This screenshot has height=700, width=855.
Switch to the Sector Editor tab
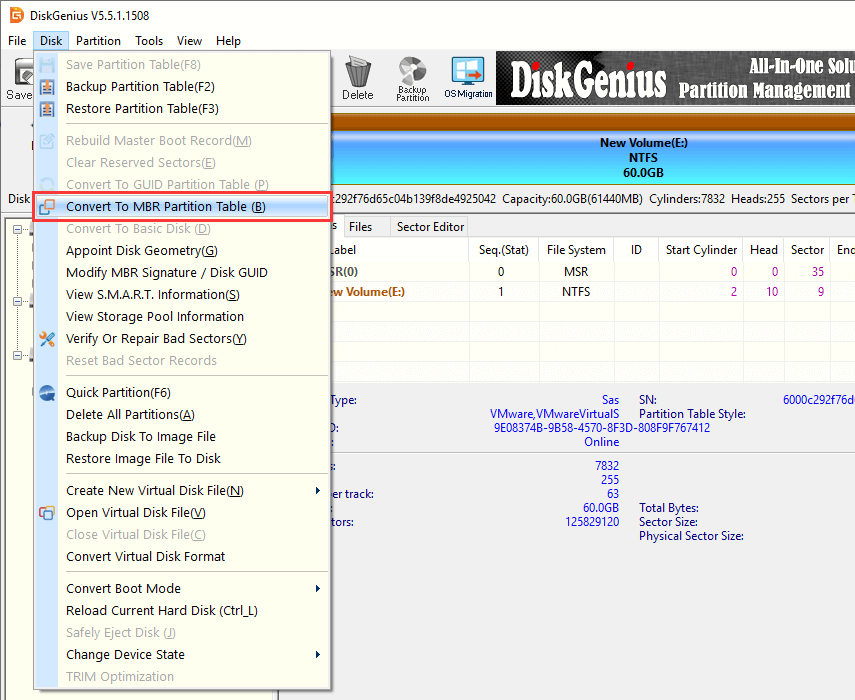[430, 227]
